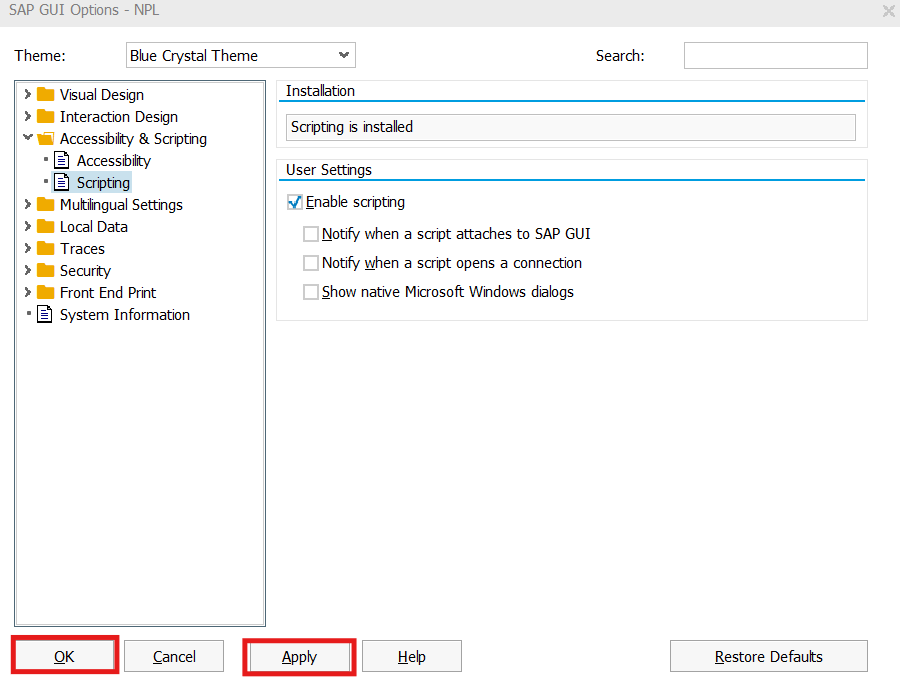Select the Traces tree label

click(82, 249)
